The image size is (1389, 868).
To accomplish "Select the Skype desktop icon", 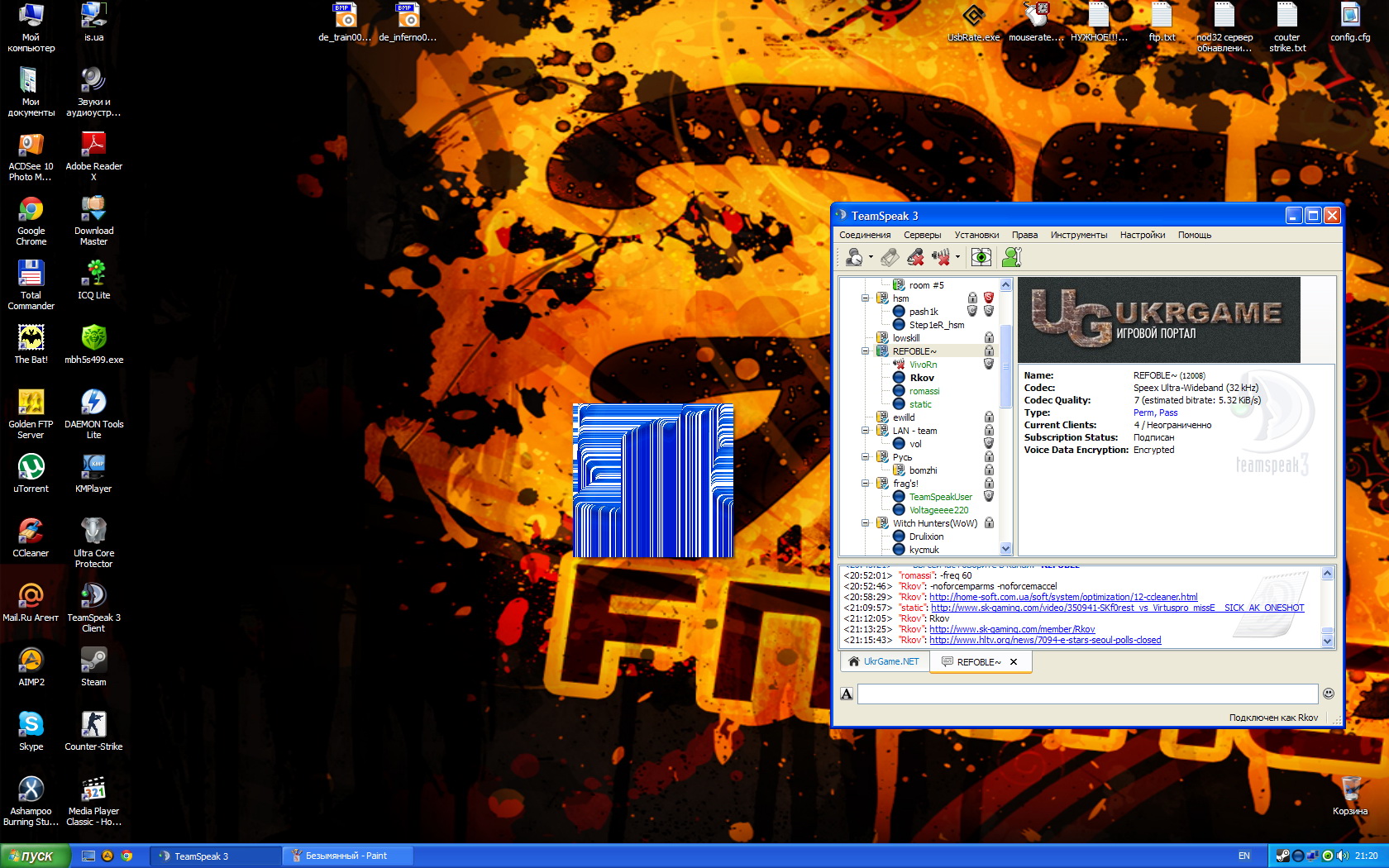I will point(31,732).
